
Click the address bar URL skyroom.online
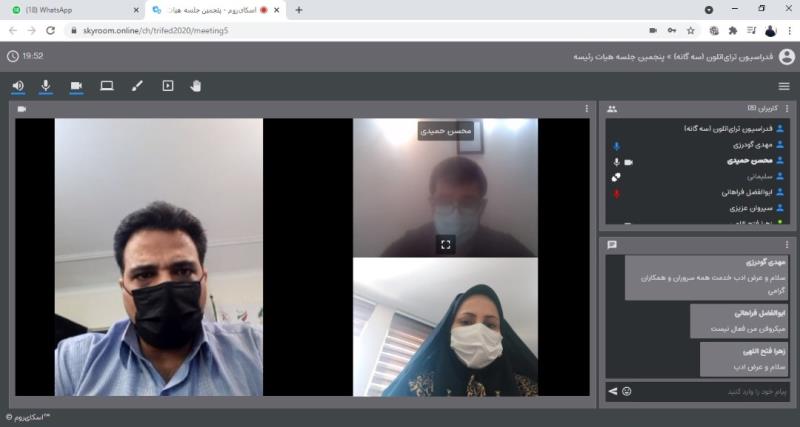point(155,31)
